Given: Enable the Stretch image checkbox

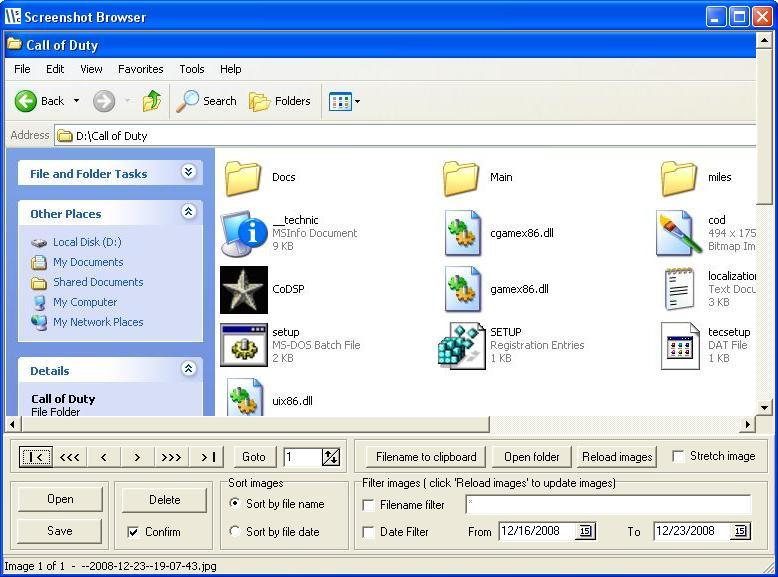Looking at the screenshot, I should pos(678,456).
